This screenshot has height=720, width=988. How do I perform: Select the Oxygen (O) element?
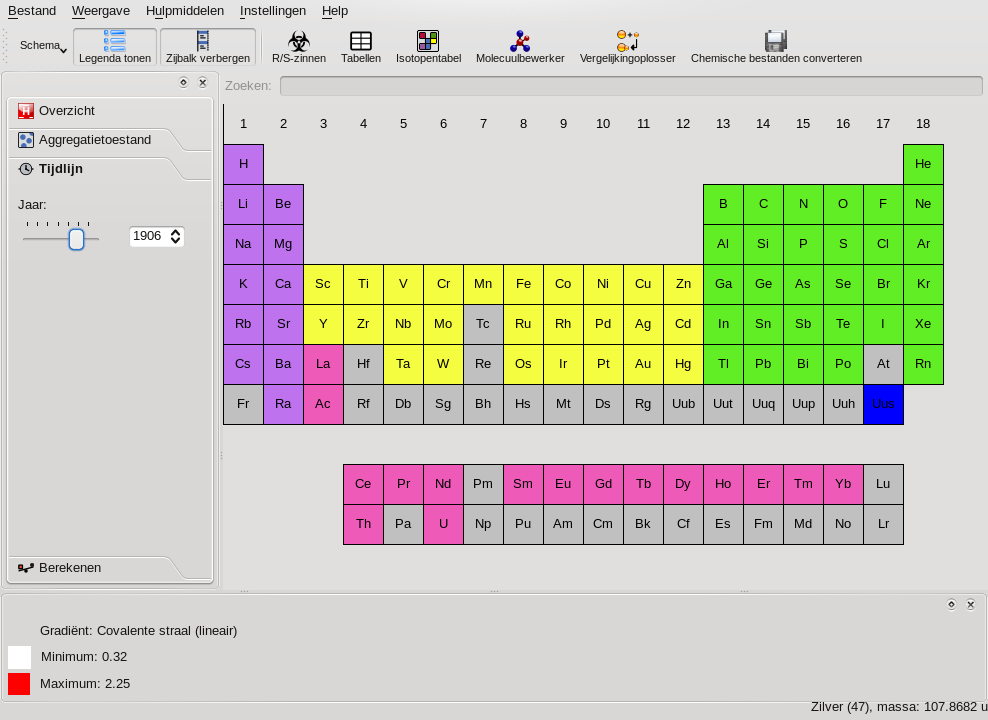(x=843, y=204)
